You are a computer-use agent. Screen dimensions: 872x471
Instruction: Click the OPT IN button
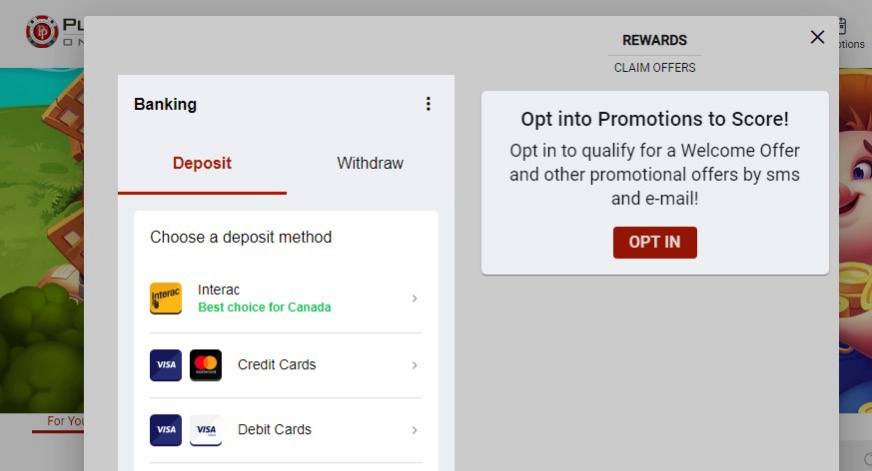655,242
